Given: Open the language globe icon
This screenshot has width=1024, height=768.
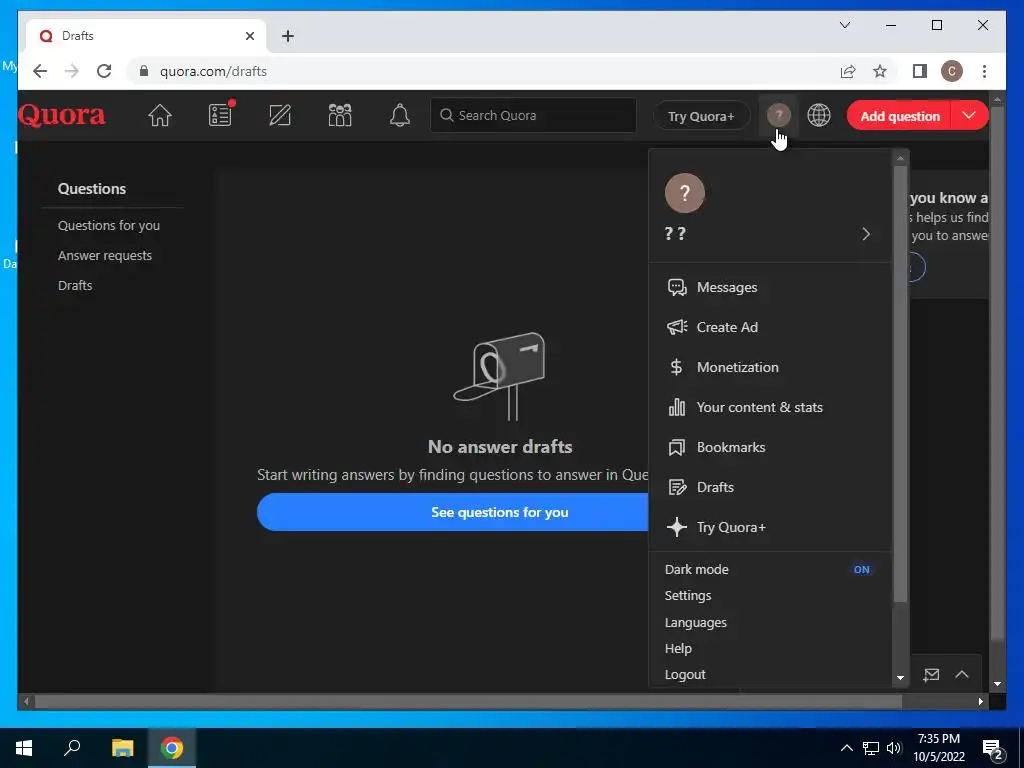Looking at the screenshot, I should (x=819, y=116).
